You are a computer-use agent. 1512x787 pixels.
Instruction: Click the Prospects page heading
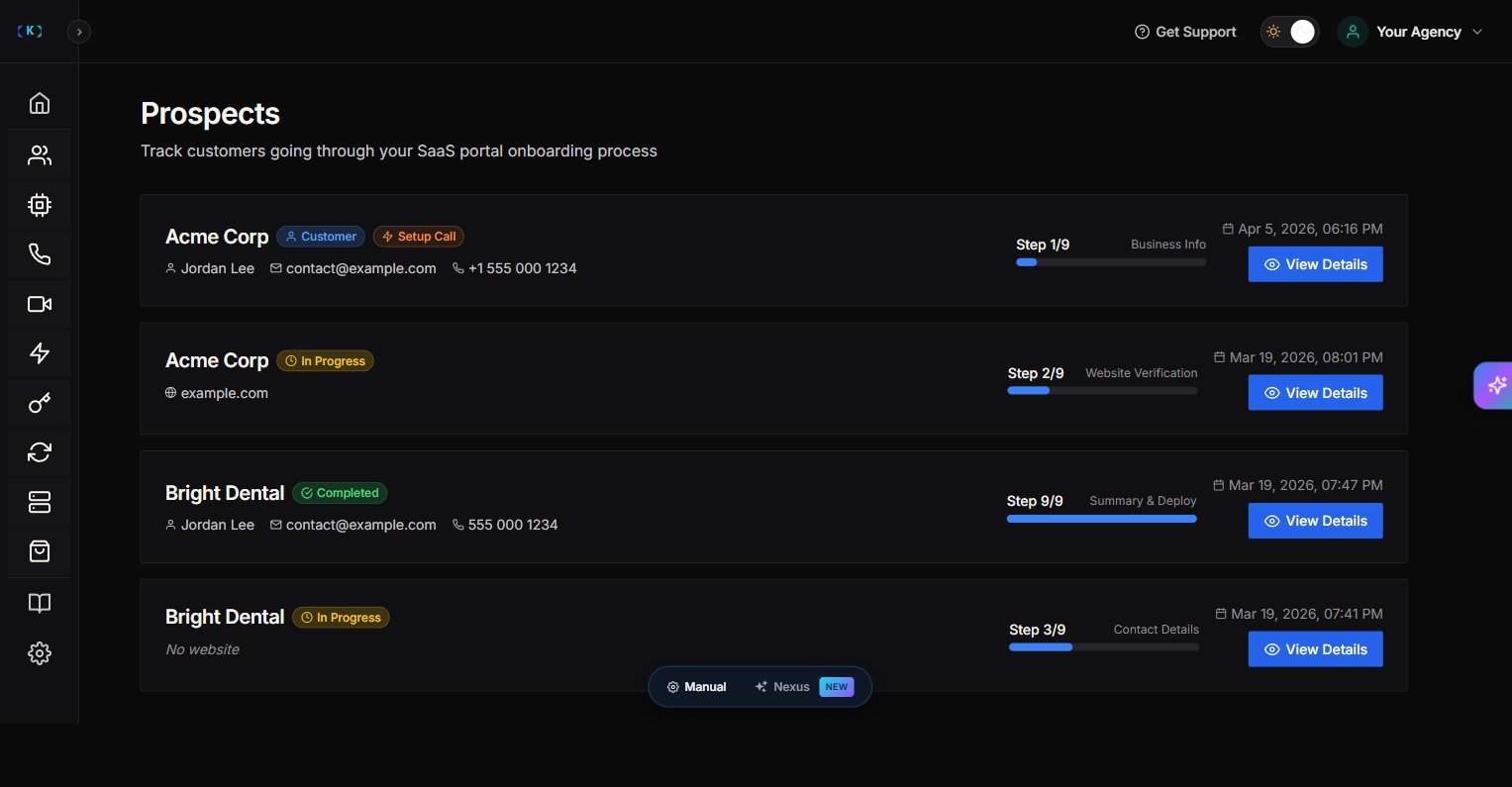click(x=210, y=114)
